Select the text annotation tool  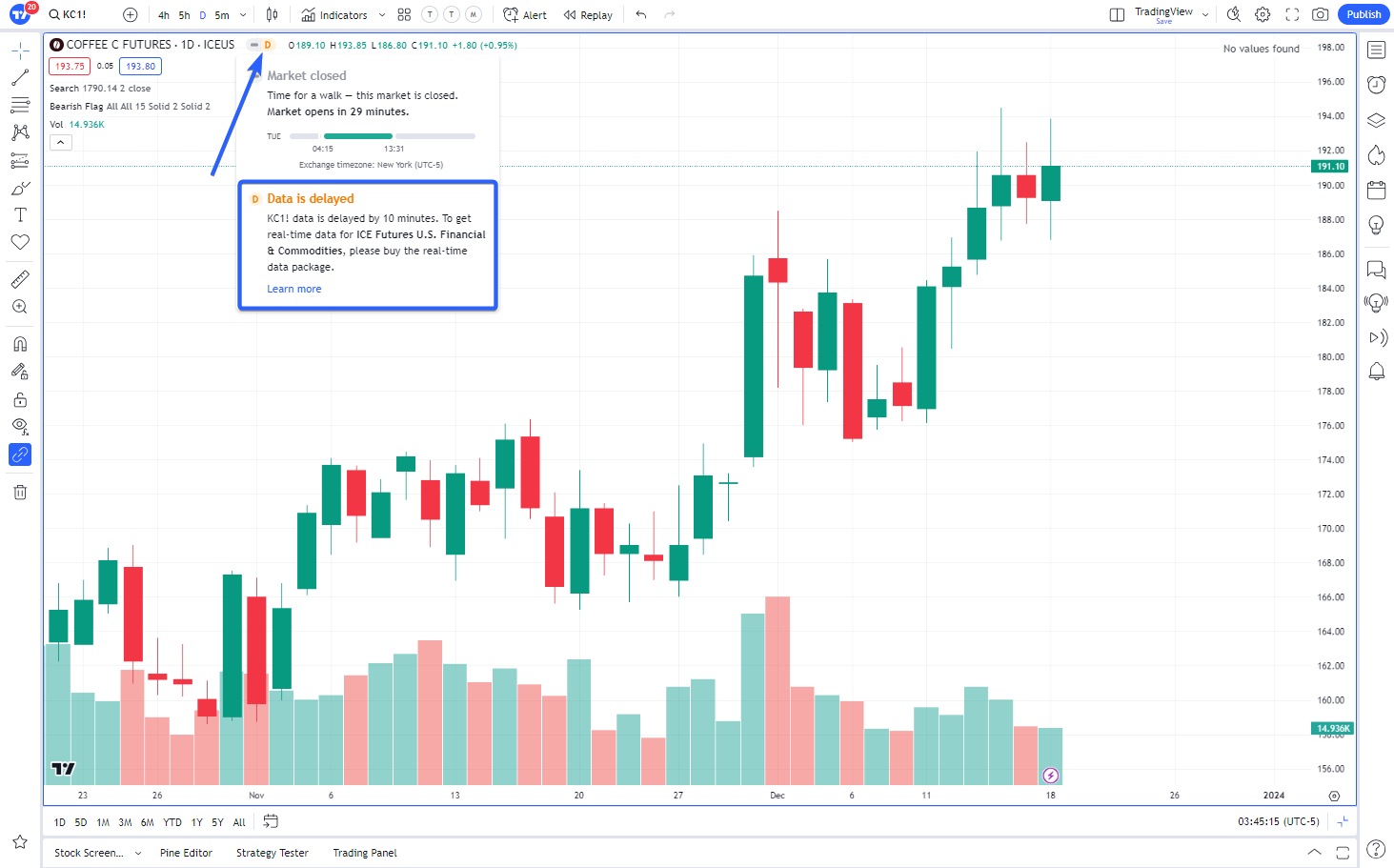(20, 215)
